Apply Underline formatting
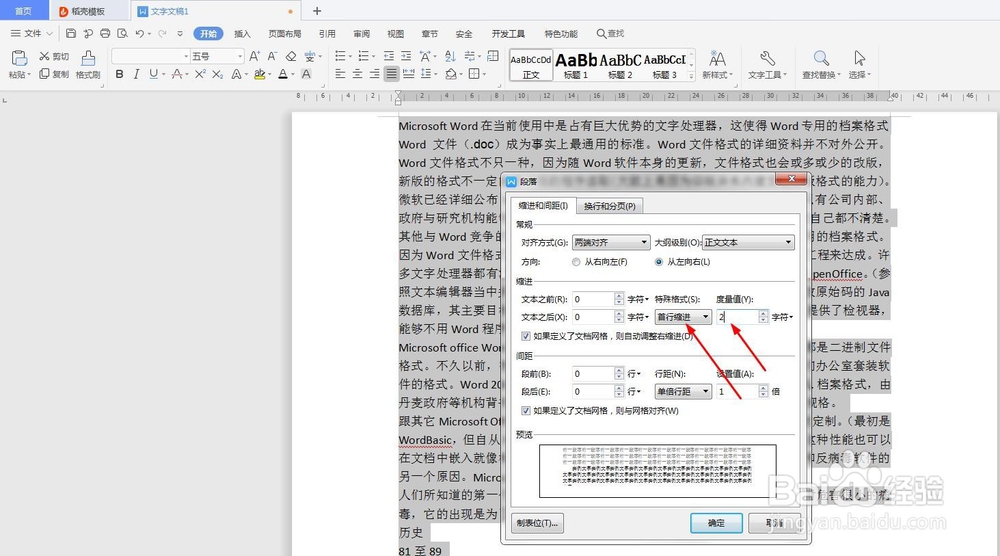Screen dimensions: 1000x556 click(x=153, y=74)
